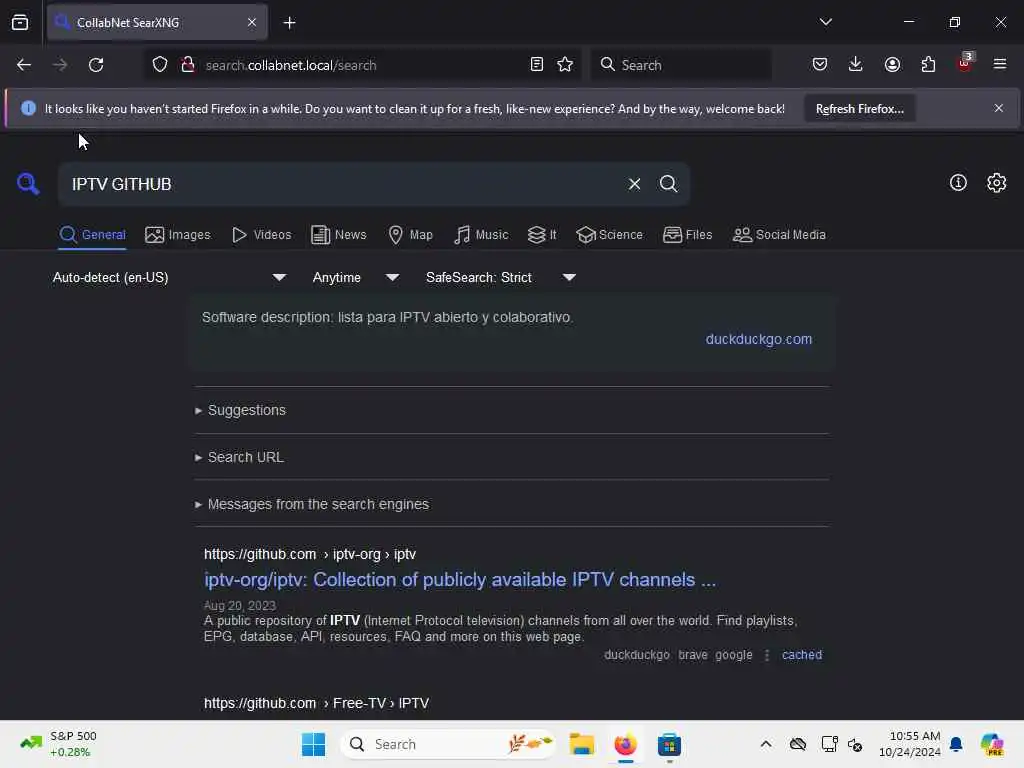This screenshot has height=768, width=1024.
Task: Select the General search category tab
Action: pyautogui.click(x=92, y=235)
